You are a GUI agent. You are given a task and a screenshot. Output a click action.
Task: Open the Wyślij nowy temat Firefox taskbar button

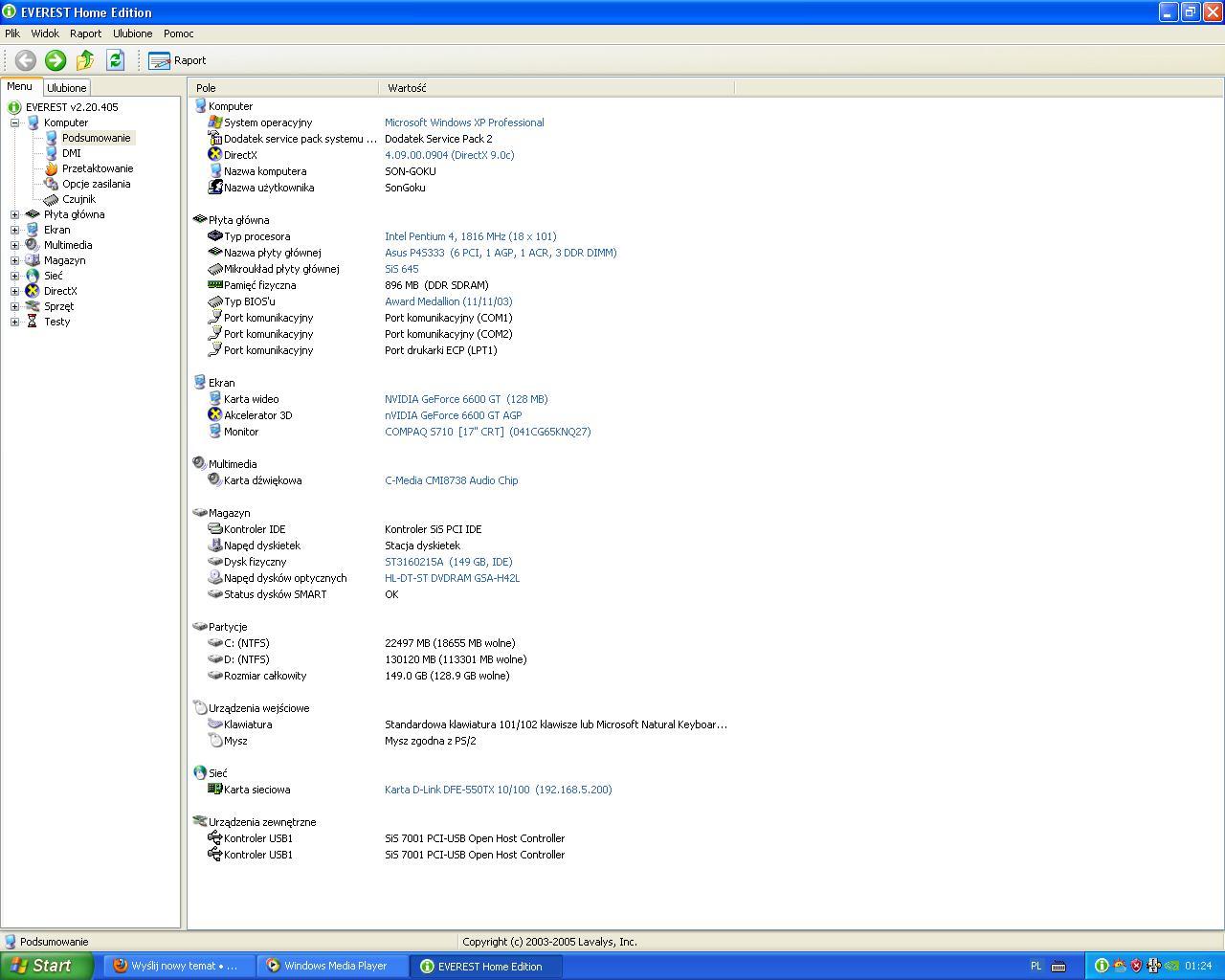point(181,967)
